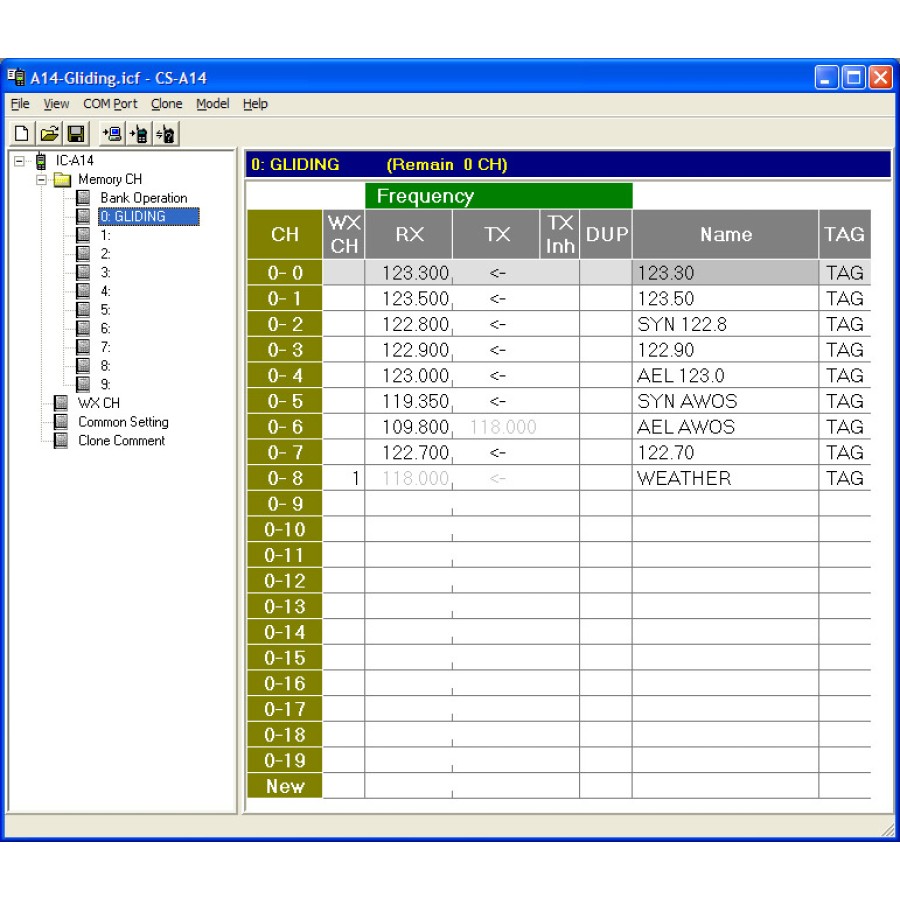Open the Help menu

click(x=255, y=104)
